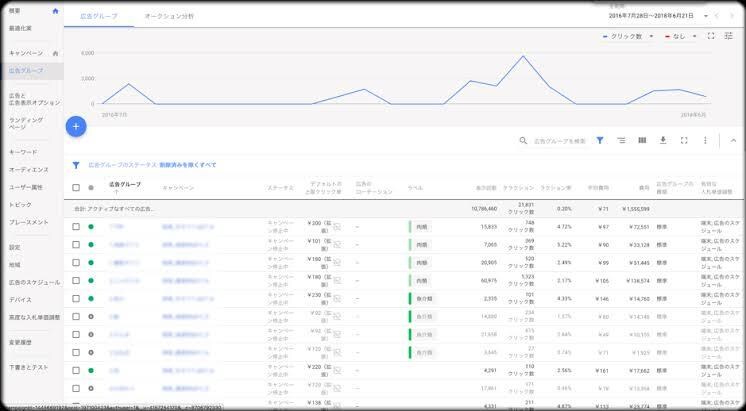746x411 pixels.
Task: Open ランディングページ in the sidebar
Action: (26, 124)
